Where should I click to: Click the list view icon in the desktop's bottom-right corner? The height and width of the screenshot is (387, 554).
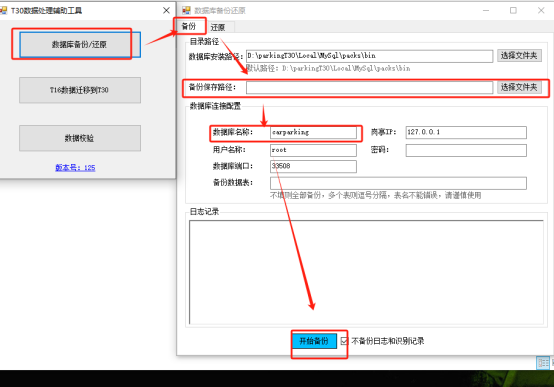(x=543, y=363)
